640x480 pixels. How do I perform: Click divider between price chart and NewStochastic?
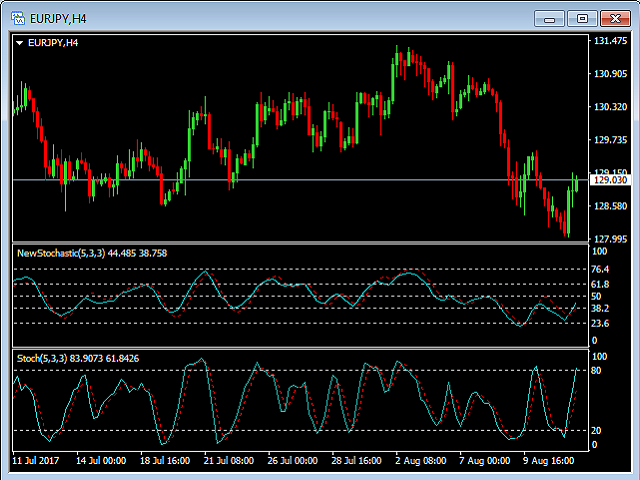pyautogui.click(x=300, y=243)
